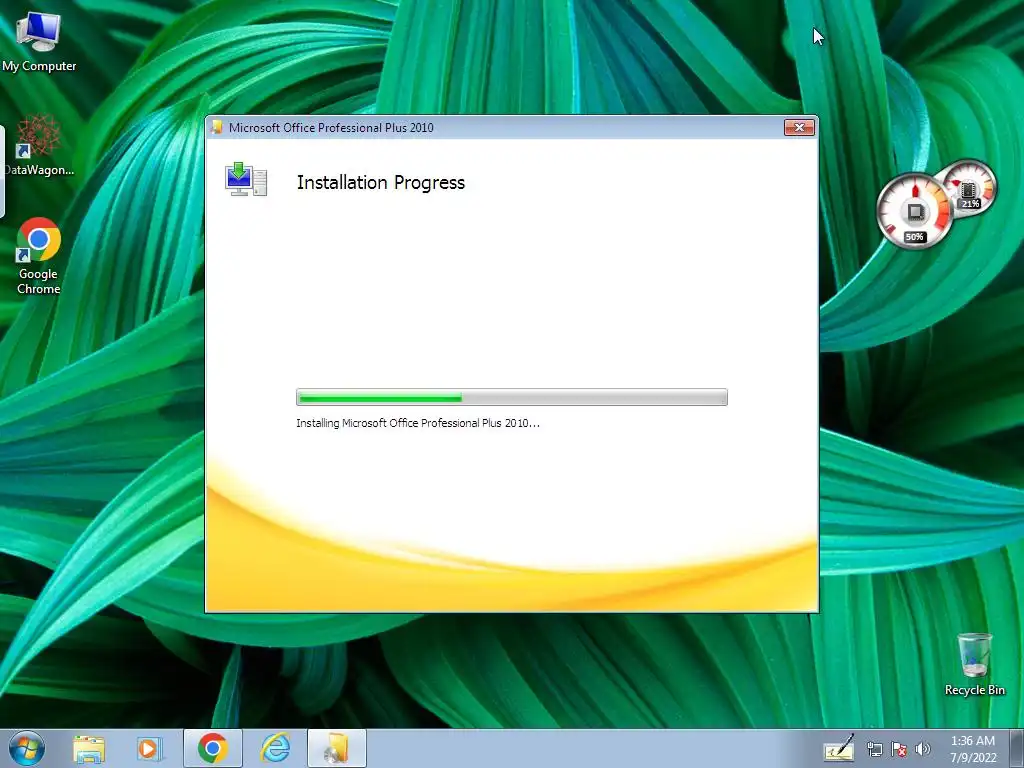Click the memory usage gadget showing 21%
The width and height of the screenshot is (1024, 768).
pos(970,189)
